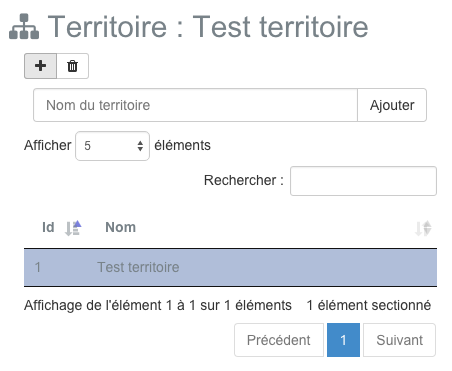
Task: Click the hierarchy icon beside the Territoire title
Action: (24, 26)
